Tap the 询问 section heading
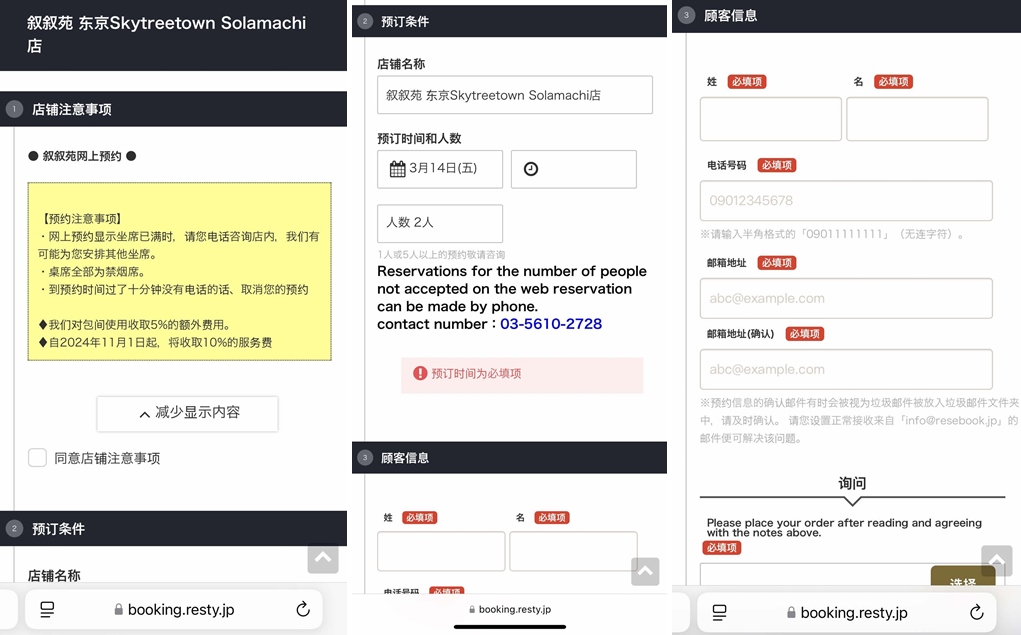Viewport: 1021px width, 635px height. pos(852,483)
